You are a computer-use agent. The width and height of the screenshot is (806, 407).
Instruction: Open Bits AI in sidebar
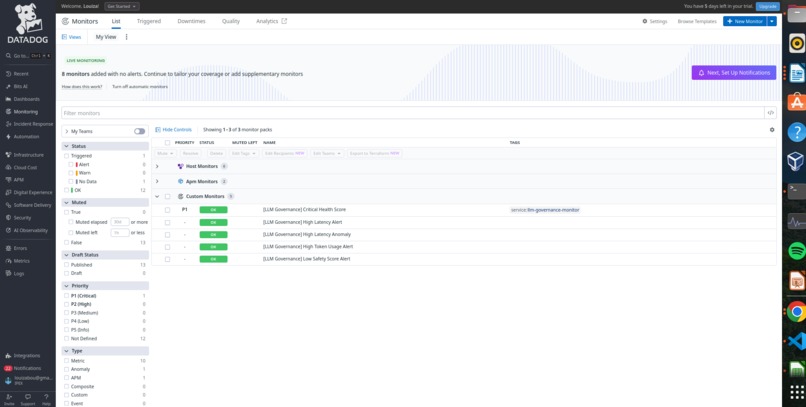click(21, 86)
